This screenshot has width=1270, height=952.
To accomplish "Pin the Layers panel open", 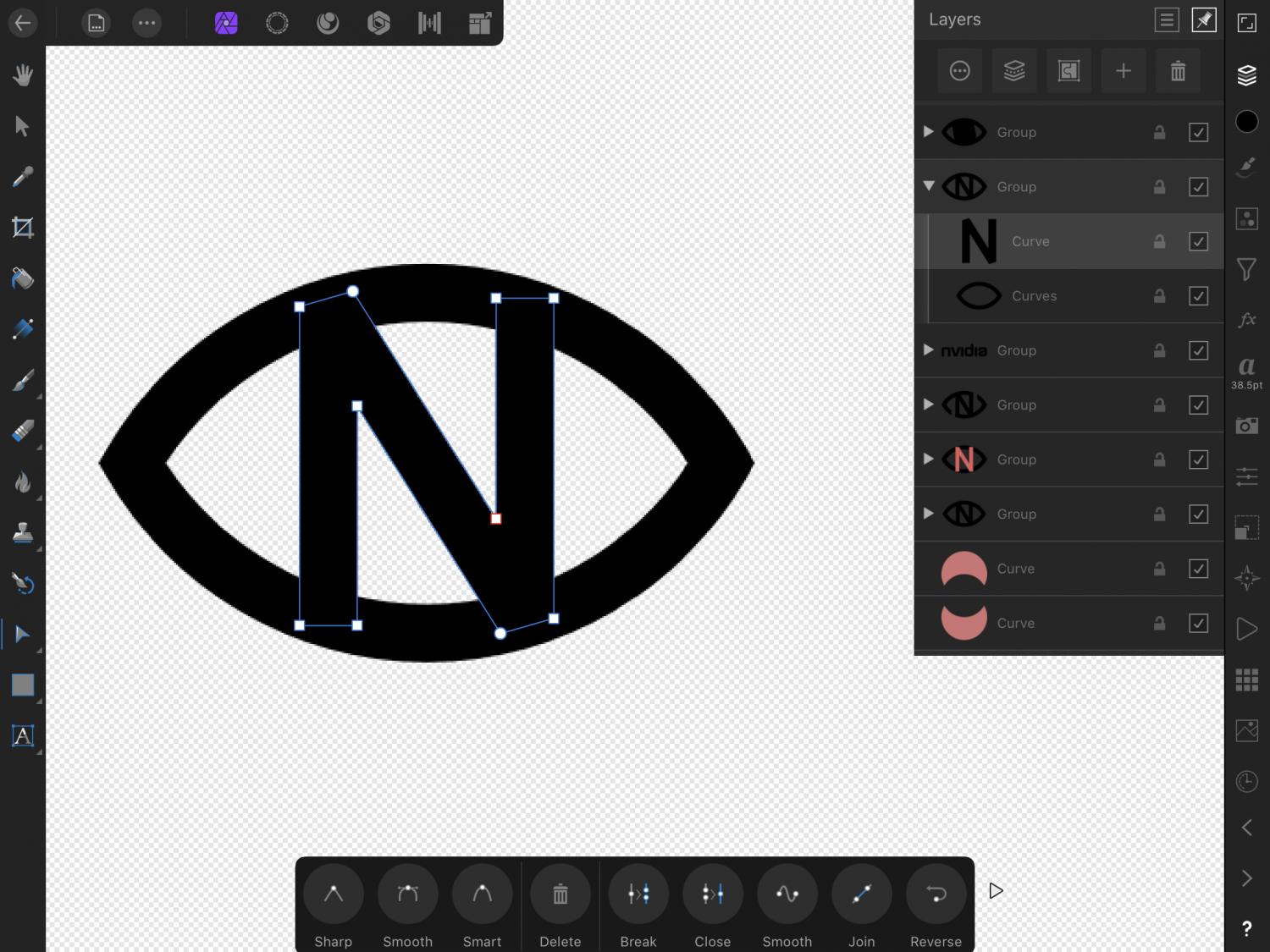I will tap(1204, 19).
